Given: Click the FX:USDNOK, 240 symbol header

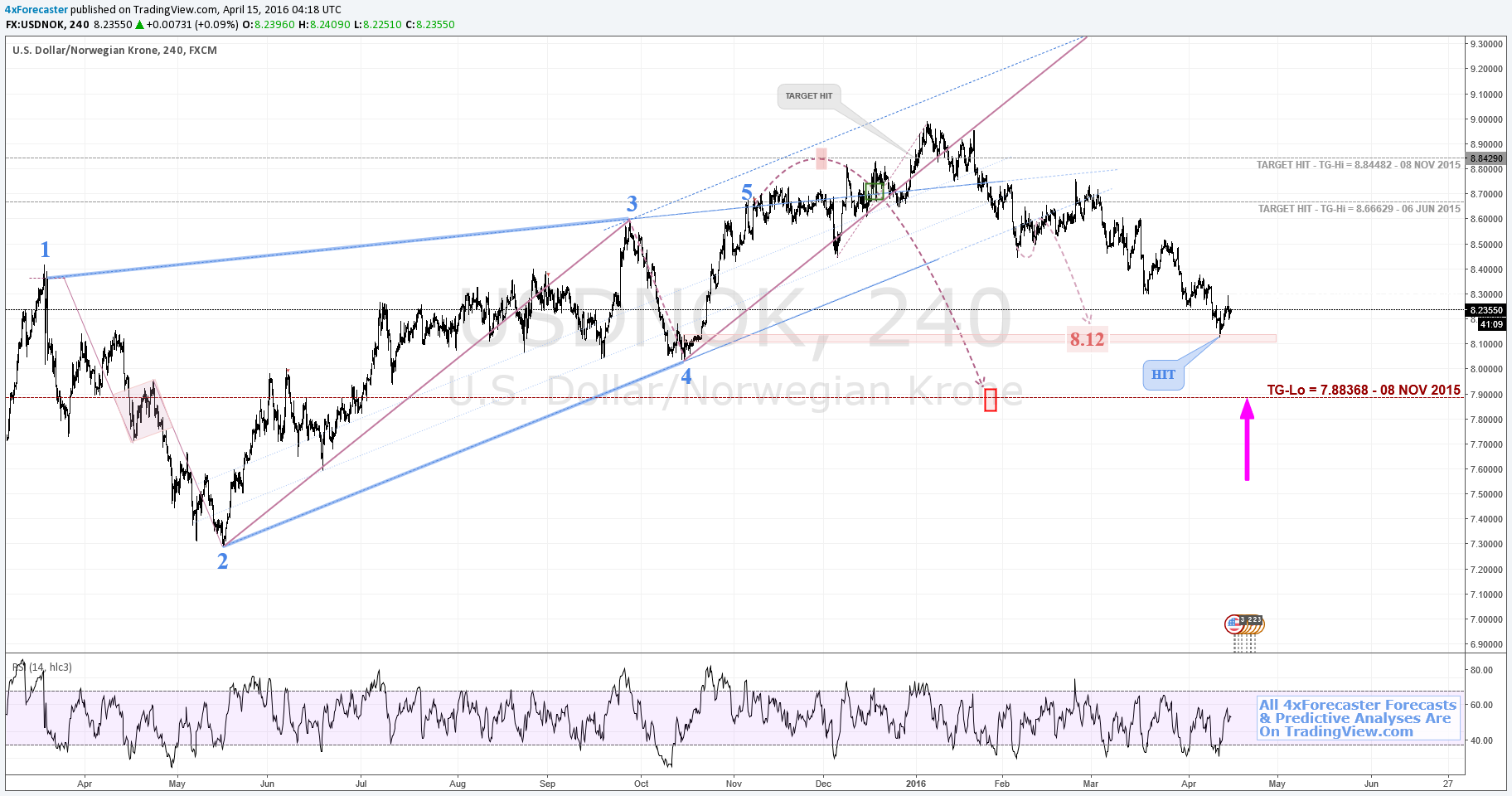Looking at the screenshot, I should 47,25.
